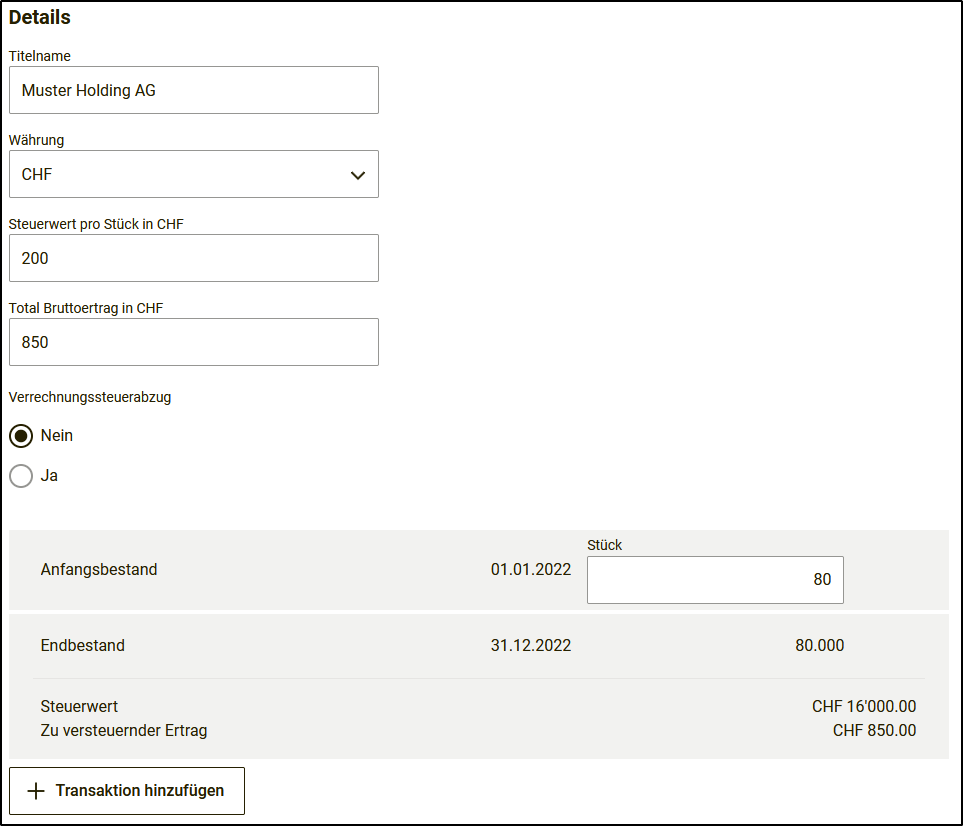Click the Details heading
This screenshot has width=963, height=826.
[x=40, y=17]
